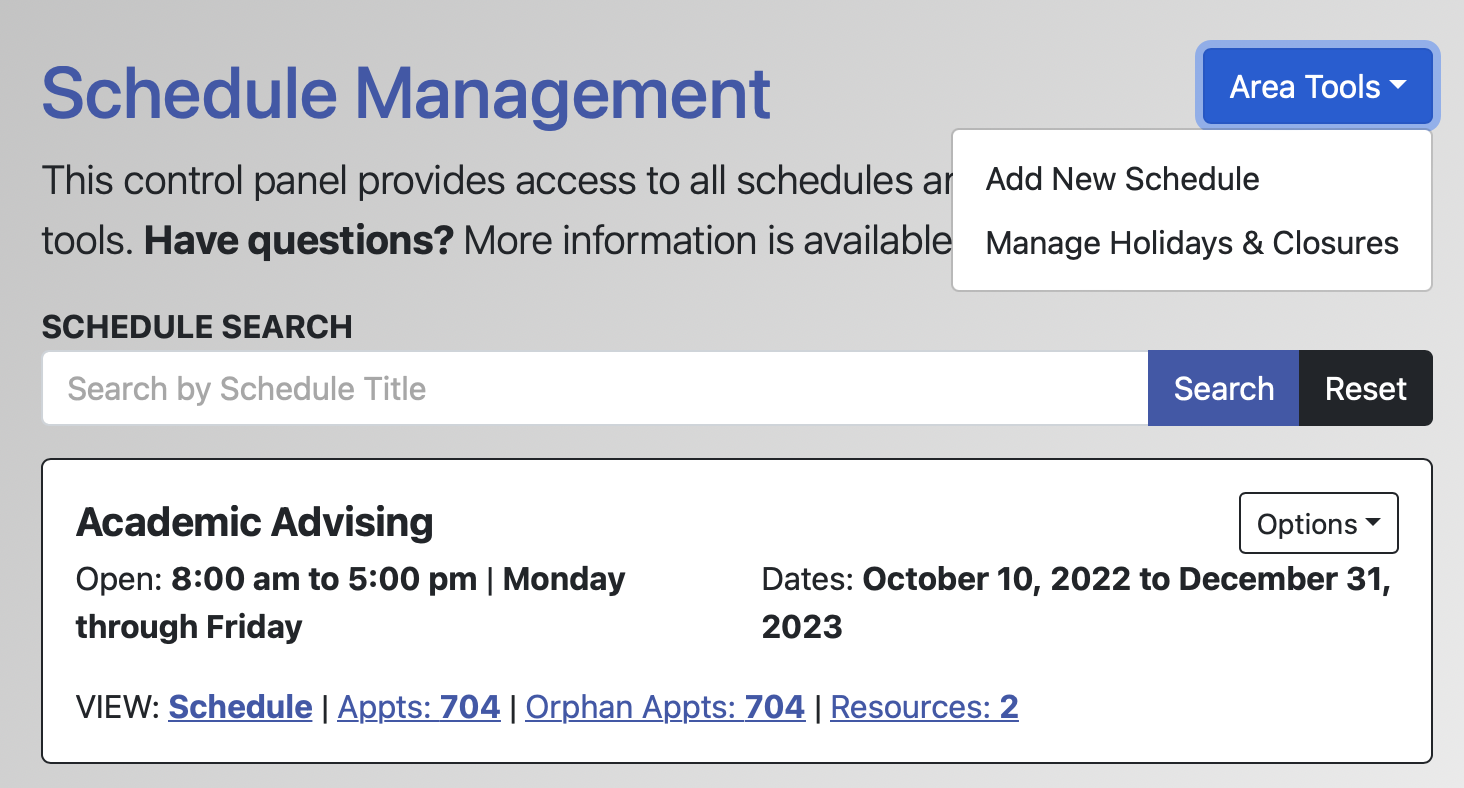Follow the Resources: 2 link
The height and width of the screenshot is (788, 1464).
click(924, 707)
